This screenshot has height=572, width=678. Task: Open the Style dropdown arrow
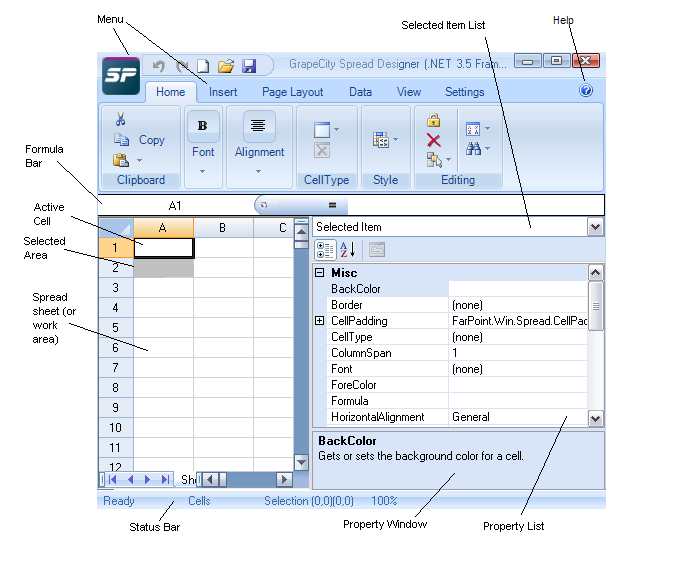(395, 140)
